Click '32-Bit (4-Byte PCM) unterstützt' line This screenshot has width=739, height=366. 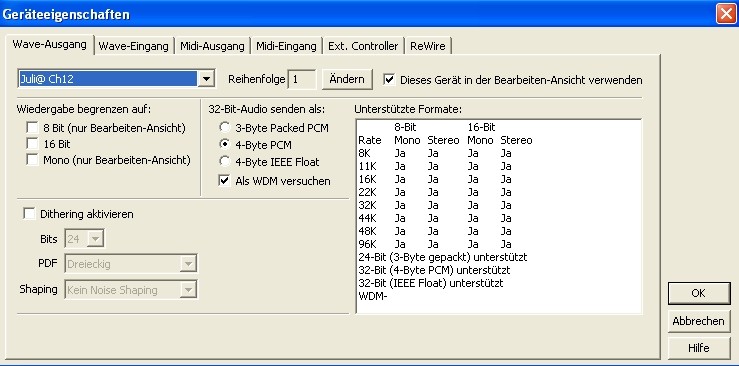434,270
